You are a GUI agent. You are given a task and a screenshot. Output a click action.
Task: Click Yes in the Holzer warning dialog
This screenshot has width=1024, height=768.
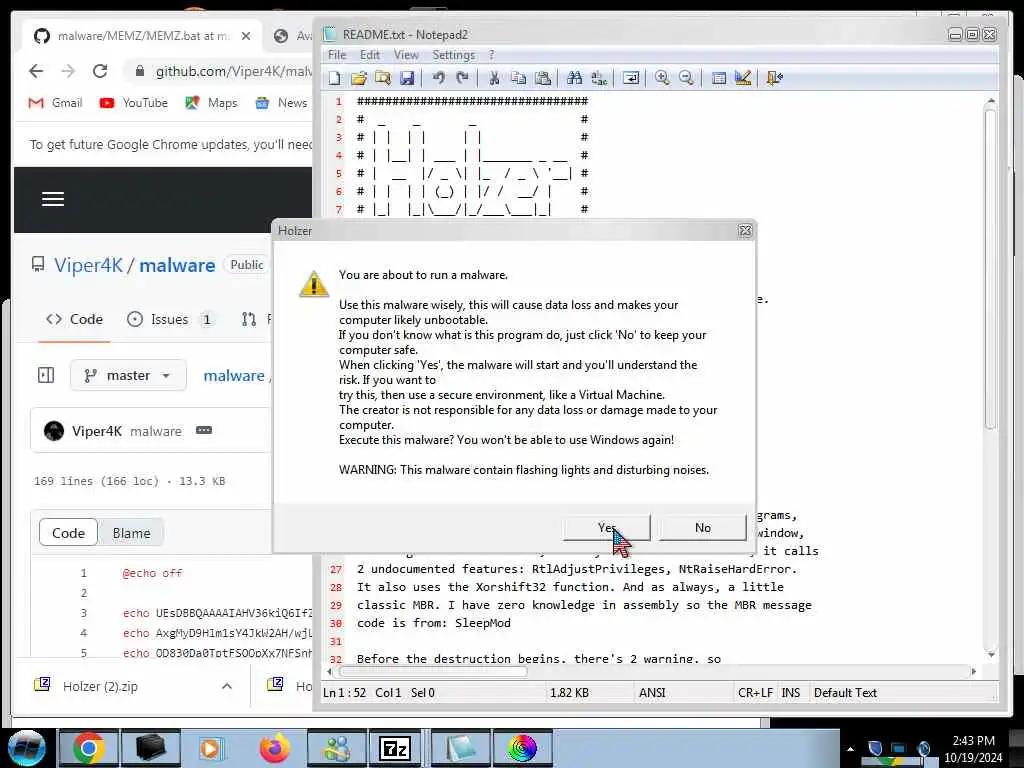(607, 528)
